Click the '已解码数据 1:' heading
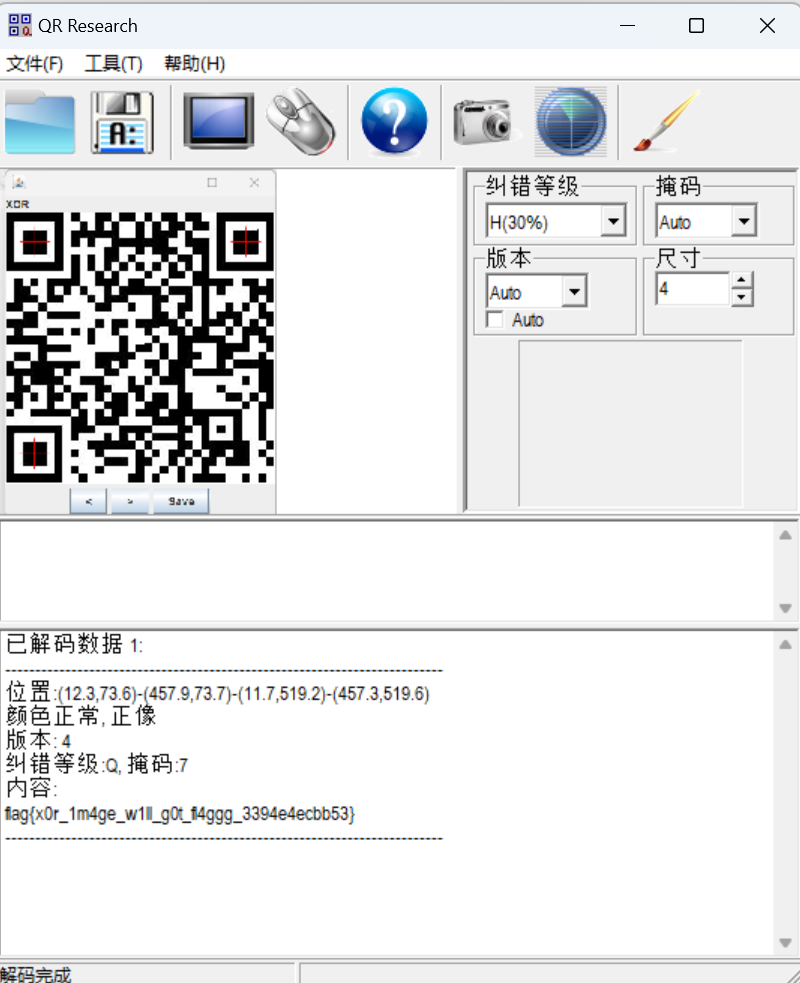The height and width of the screenshot is (983, 800). coord(75,644)
